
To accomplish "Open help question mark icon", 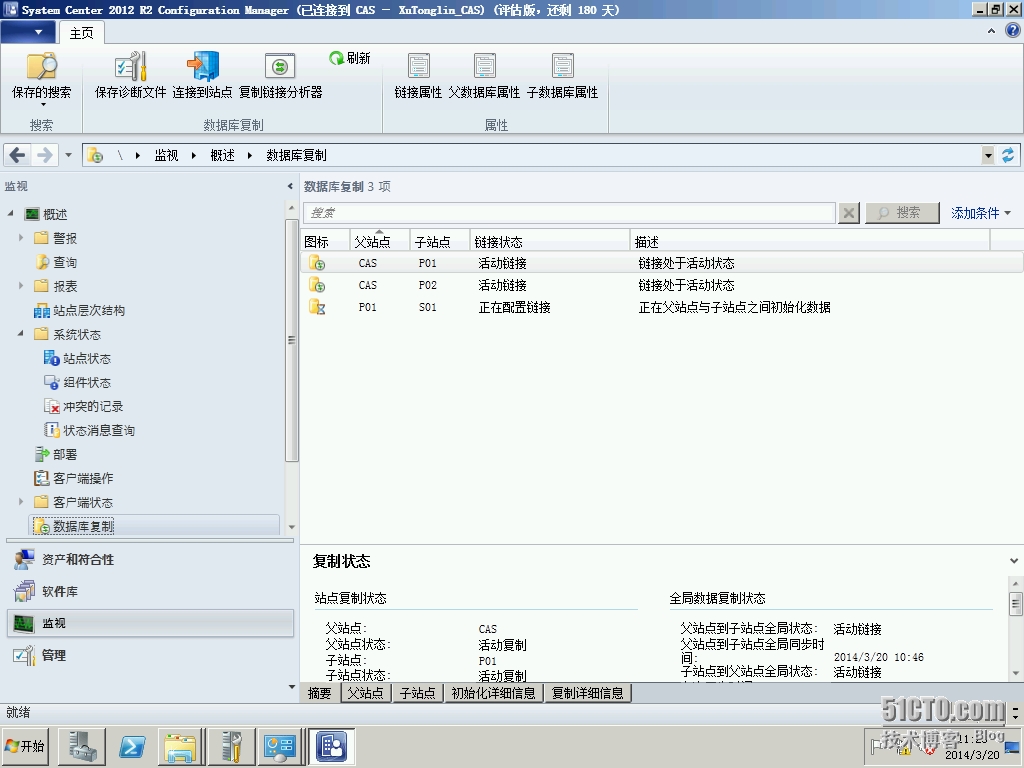I will [x=1013, y=31].
